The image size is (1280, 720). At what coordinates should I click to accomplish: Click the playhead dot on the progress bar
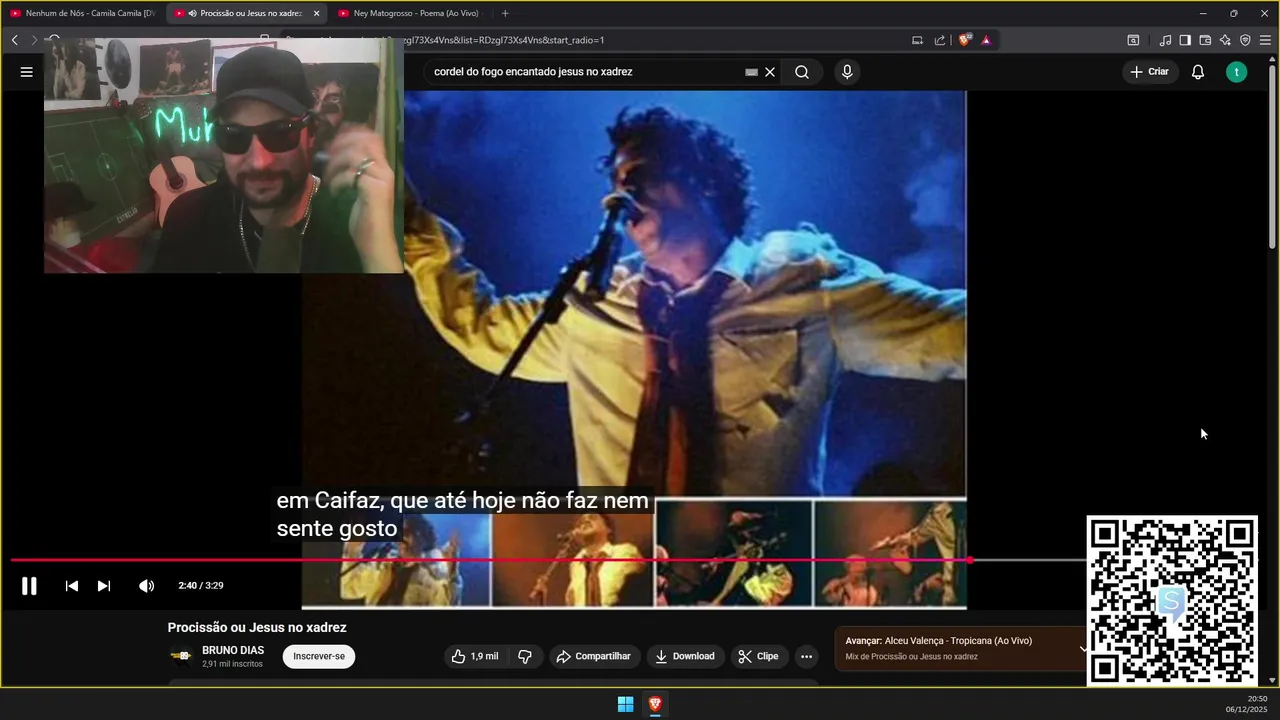tap(970, 560)
